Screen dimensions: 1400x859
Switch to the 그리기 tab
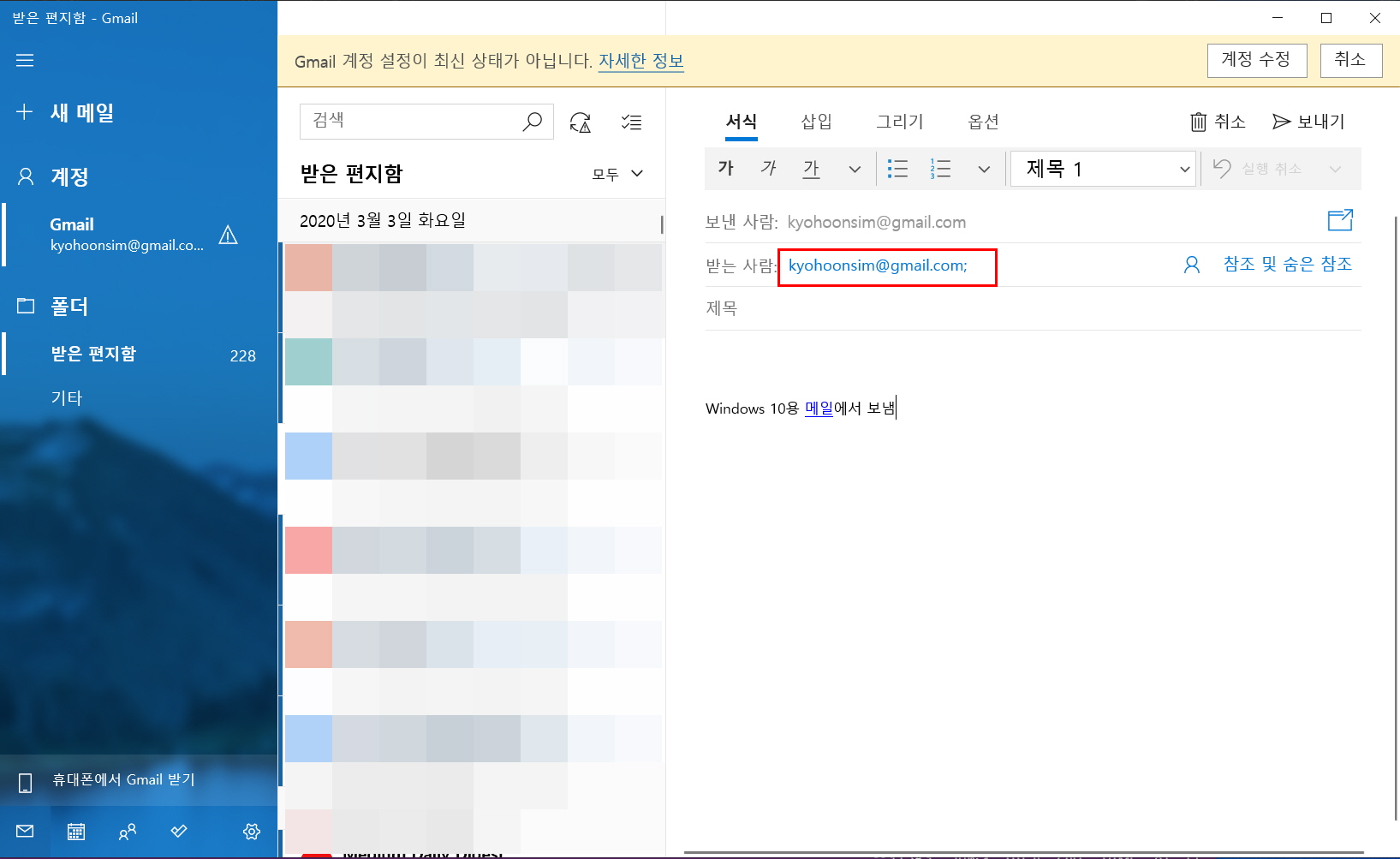click(900, 122)
